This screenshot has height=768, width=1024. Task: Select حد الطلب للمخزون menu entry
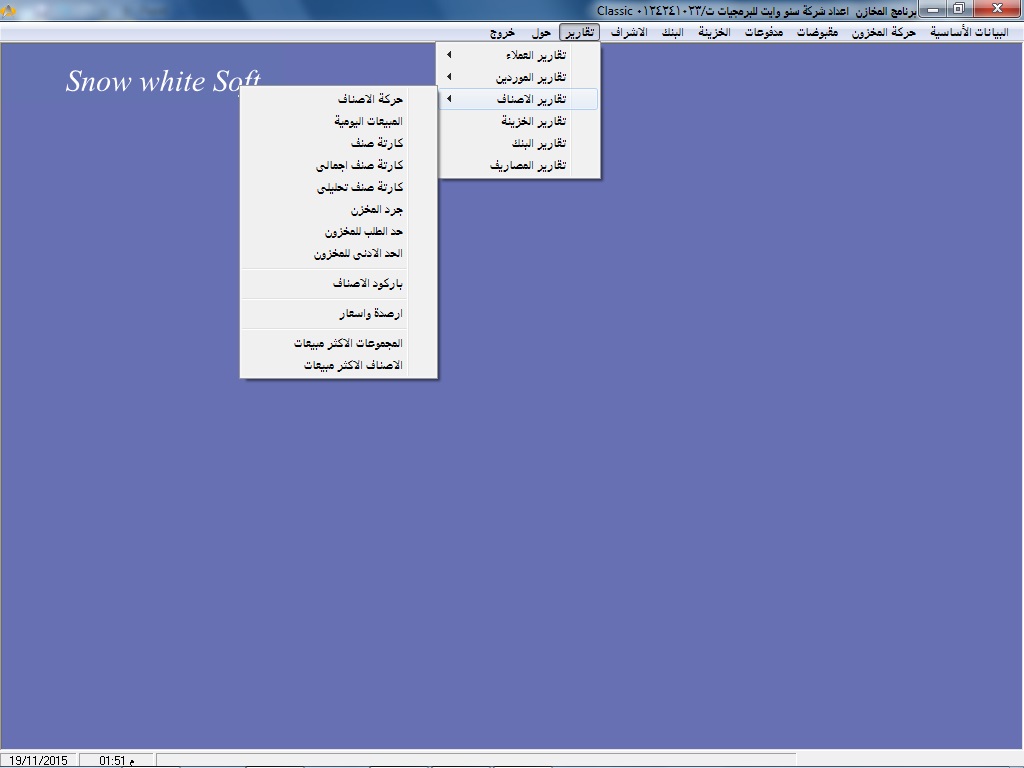click(363, 232)
